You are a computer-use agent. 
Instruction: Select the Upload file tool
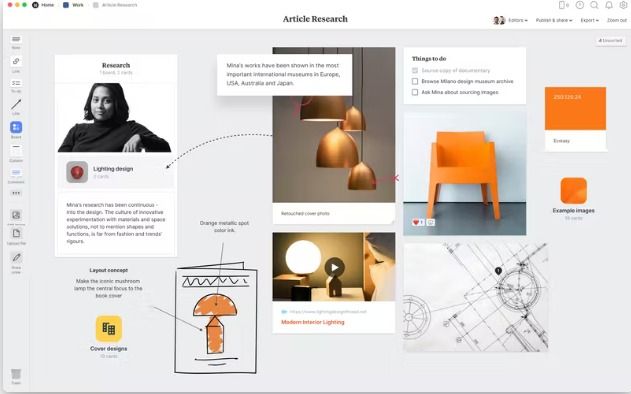pyautogui.click(x=16, y=235)
